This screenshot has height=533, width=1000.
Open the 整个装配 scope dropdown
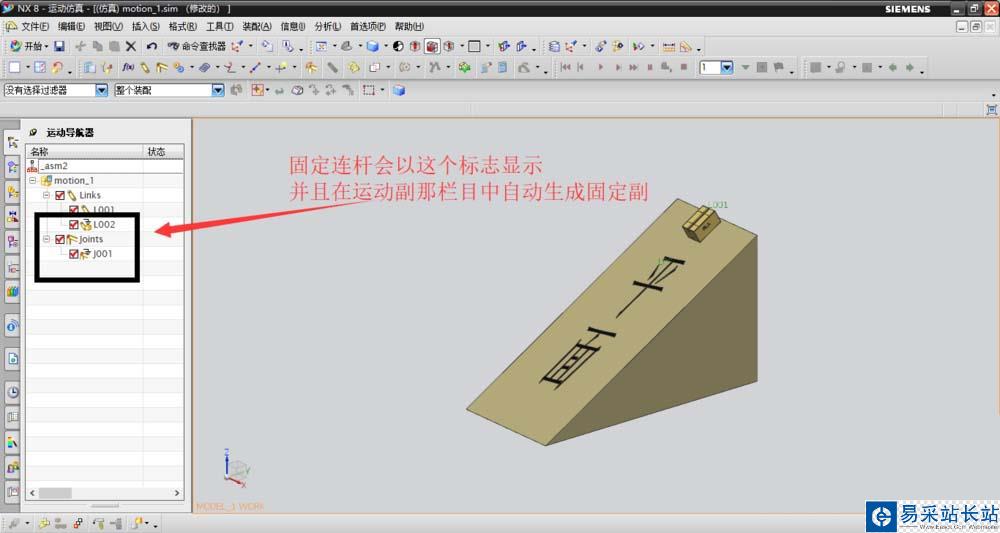click(218, 90)
